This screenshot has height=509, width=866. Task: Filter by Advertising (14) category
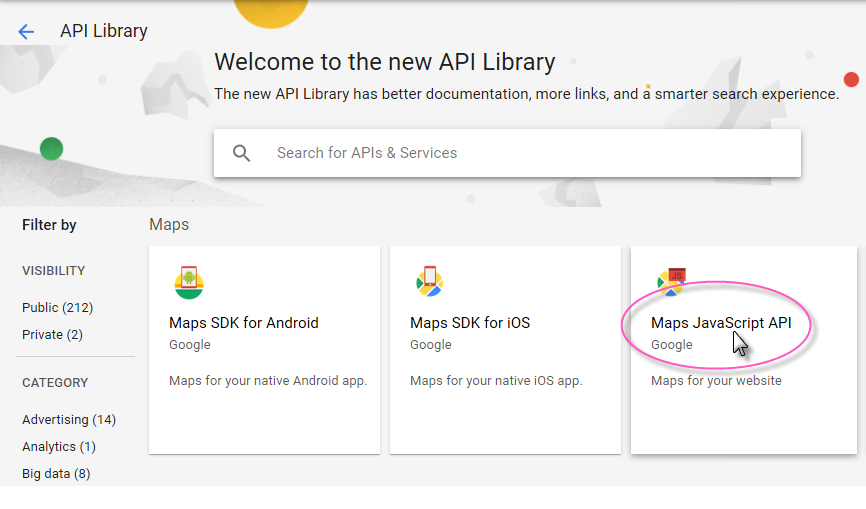[x=69, y=420]
